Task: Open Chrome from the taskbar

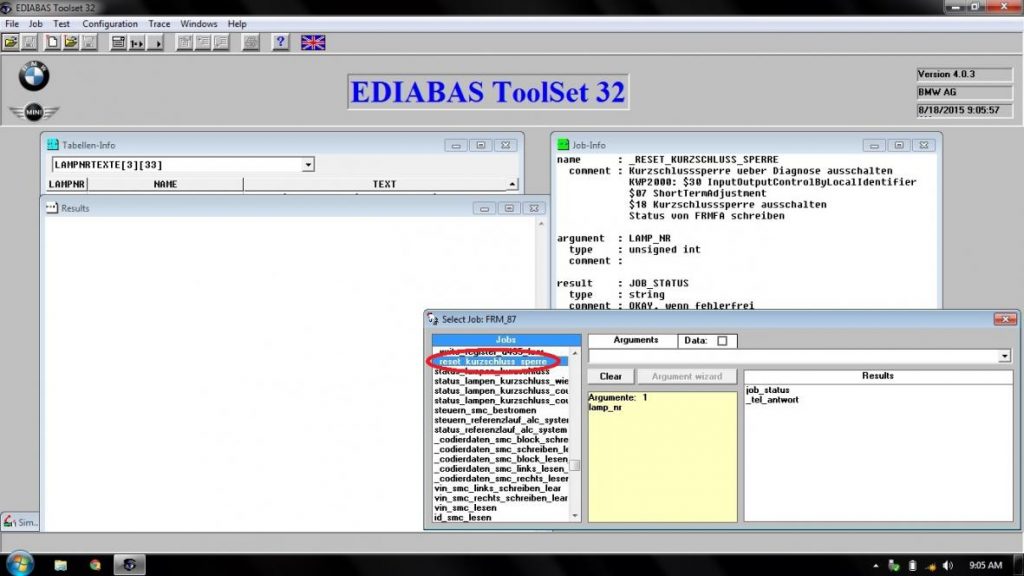Action: [x=95, y=565]
